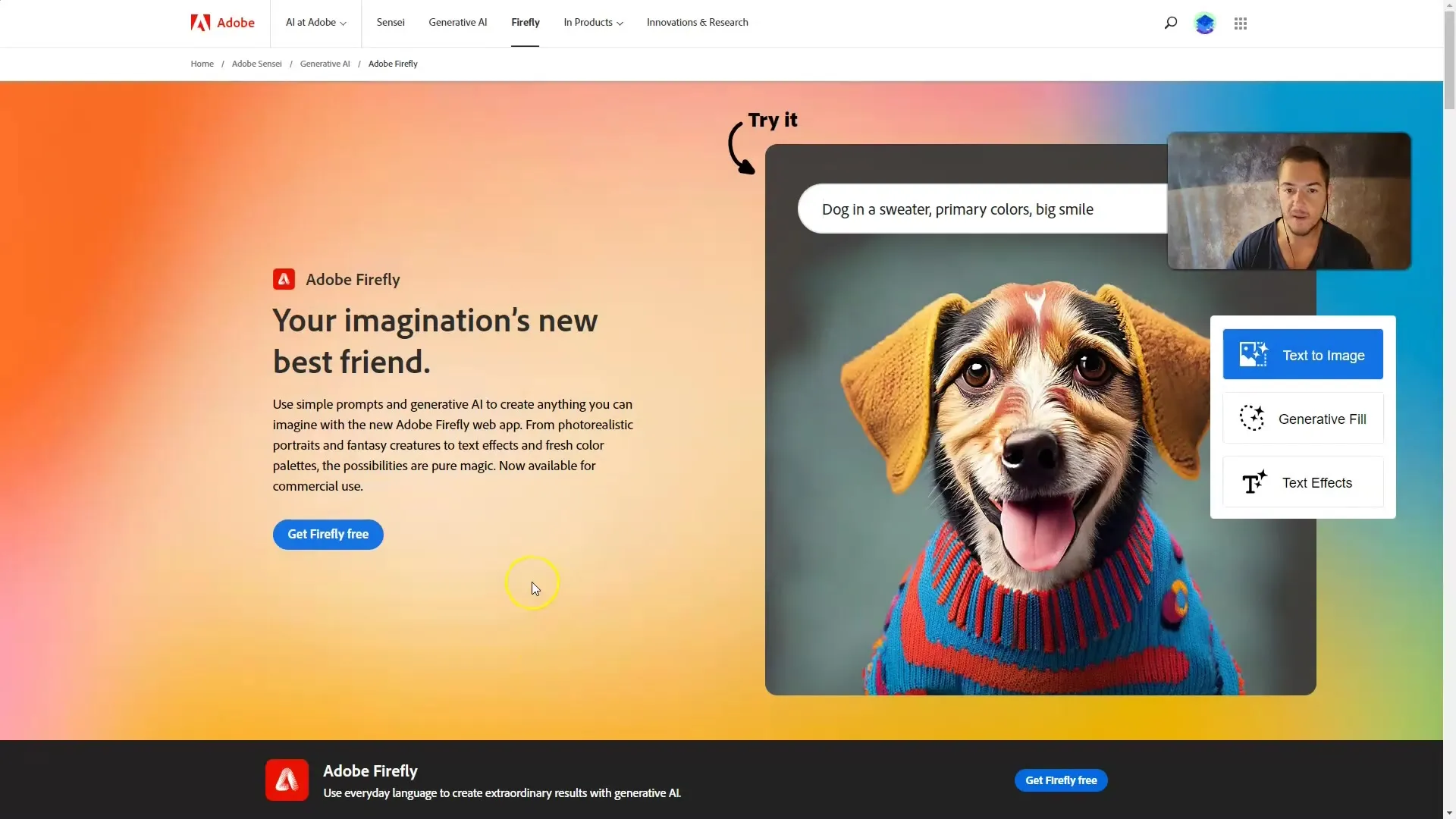Click the Text Effects T icon
The image size is (1456, 819).
(x=1254, y=482)
